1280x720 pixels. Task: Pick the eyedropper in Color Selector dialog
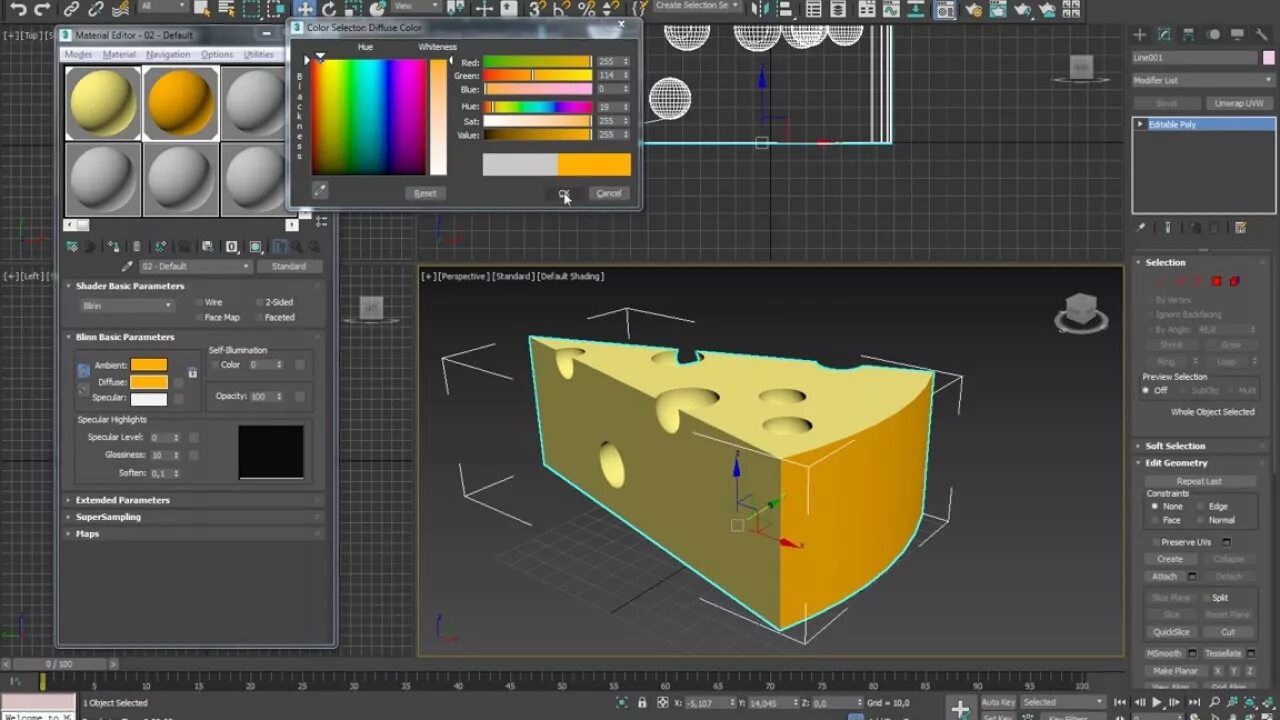tap(320, 190)
